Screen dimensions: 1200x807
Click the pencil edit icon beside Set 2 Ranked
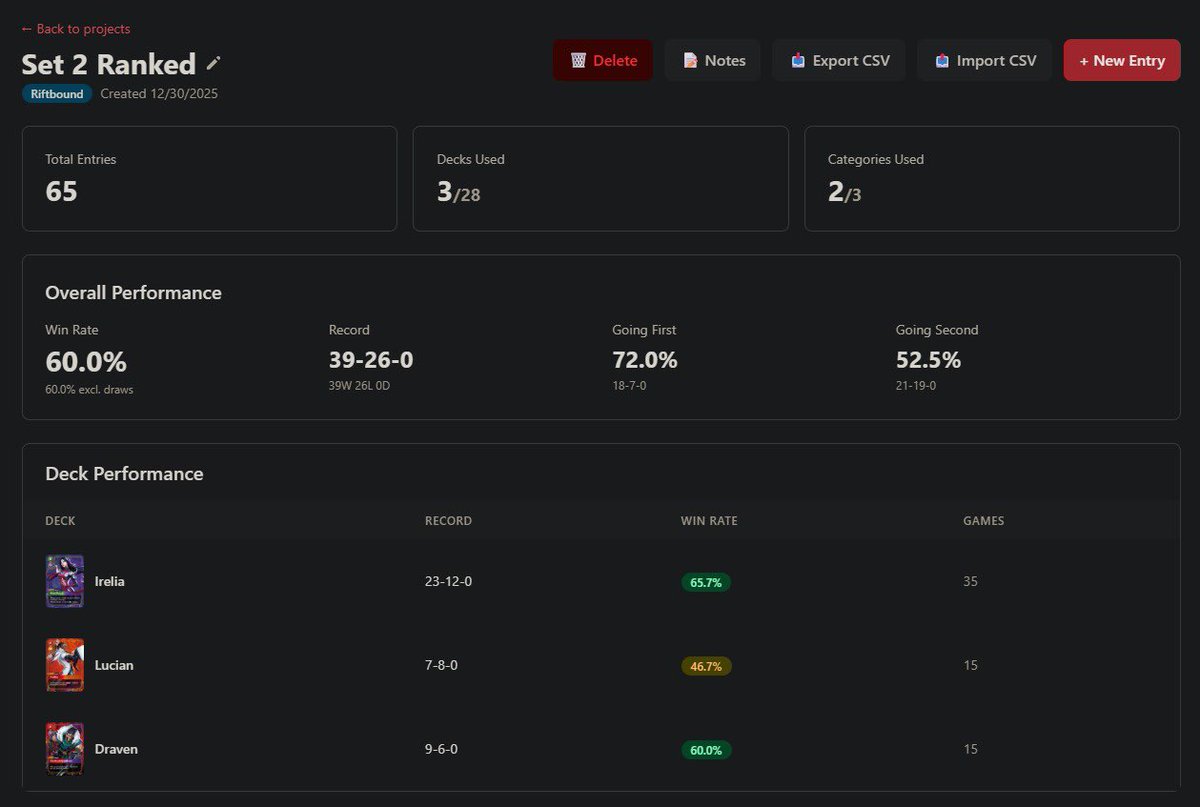(213, 63)
